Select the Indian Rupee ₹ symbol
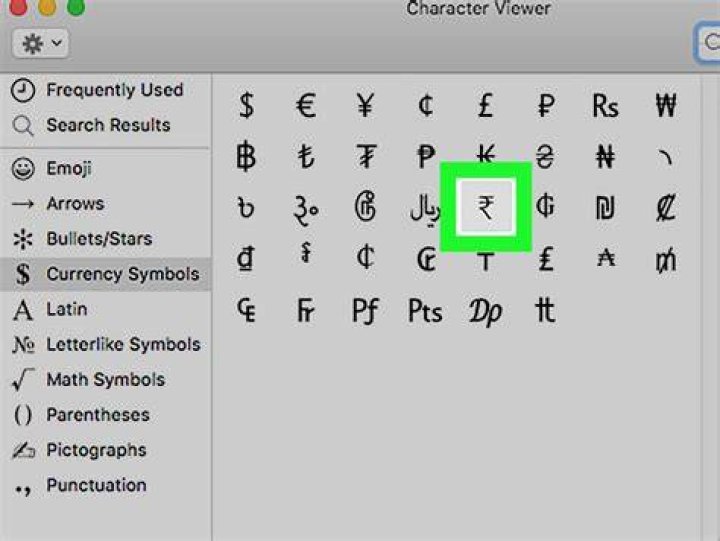Viewport: 720px width, 541px height. click(486, 207)
